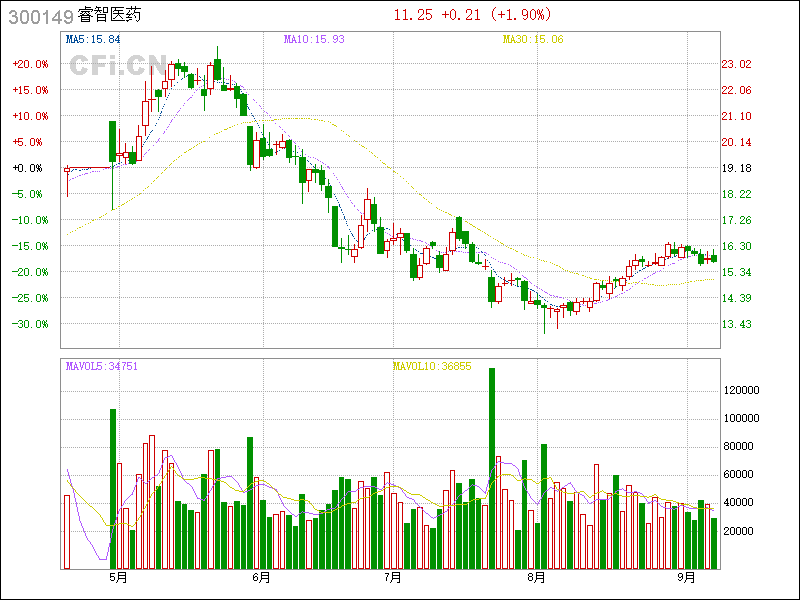This screenshot has width=800, height=600.
Task: Click the MAVOL5:34751 volume label
Action: (x=101, y=367)
